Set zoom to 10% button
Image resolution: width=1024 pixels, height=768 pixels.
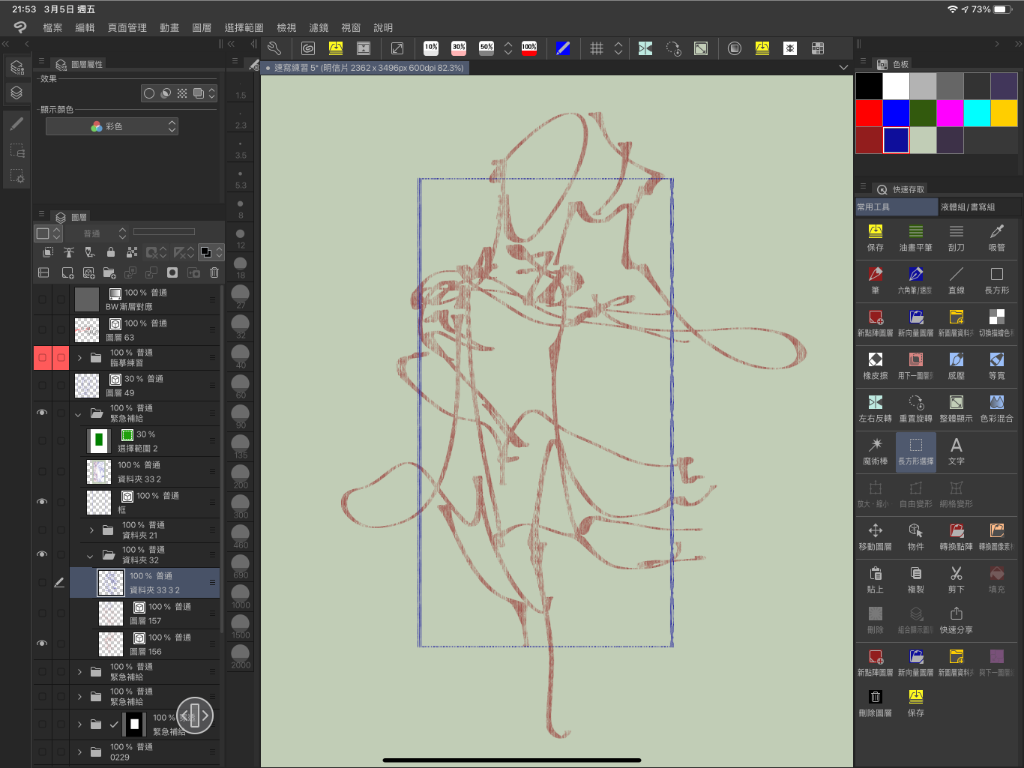pos(431,48)
